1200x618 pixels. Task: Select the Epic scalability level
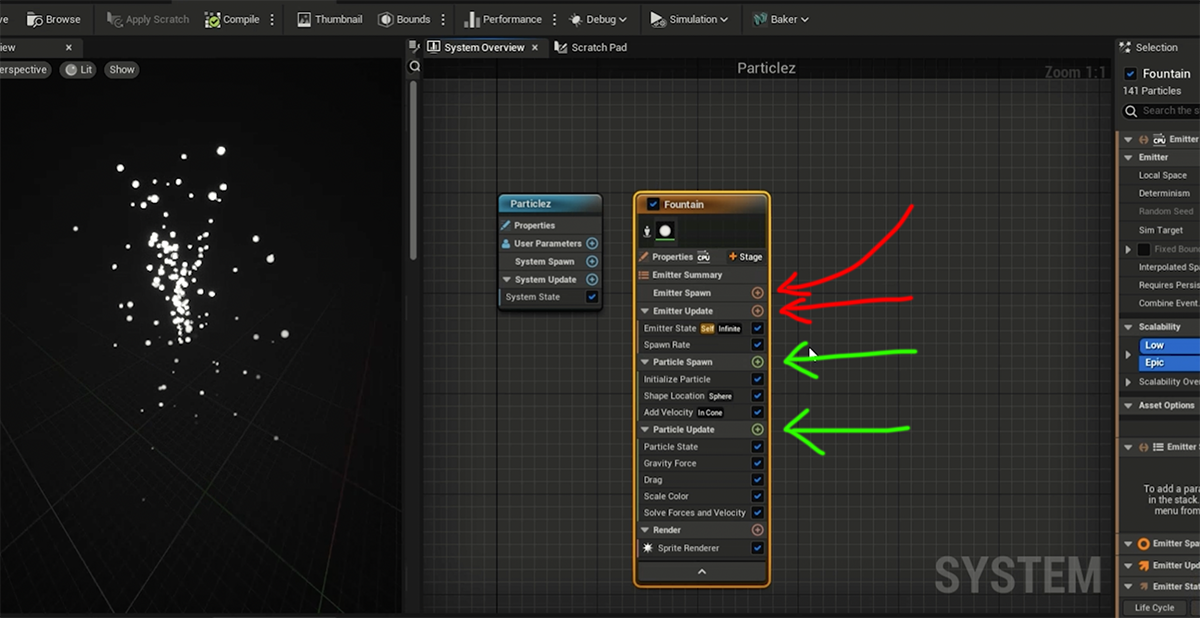[x=1168, y=363]
